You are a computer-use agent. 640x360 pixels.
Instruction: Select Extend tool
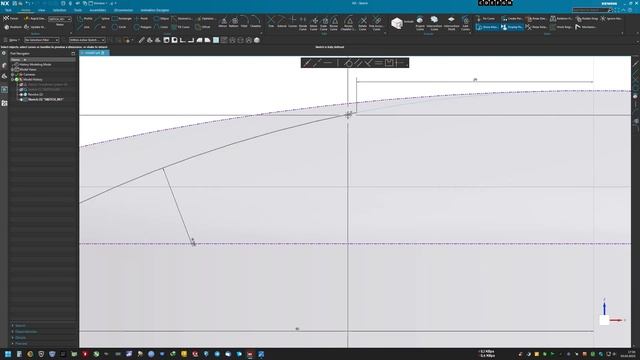pos(282,22)
